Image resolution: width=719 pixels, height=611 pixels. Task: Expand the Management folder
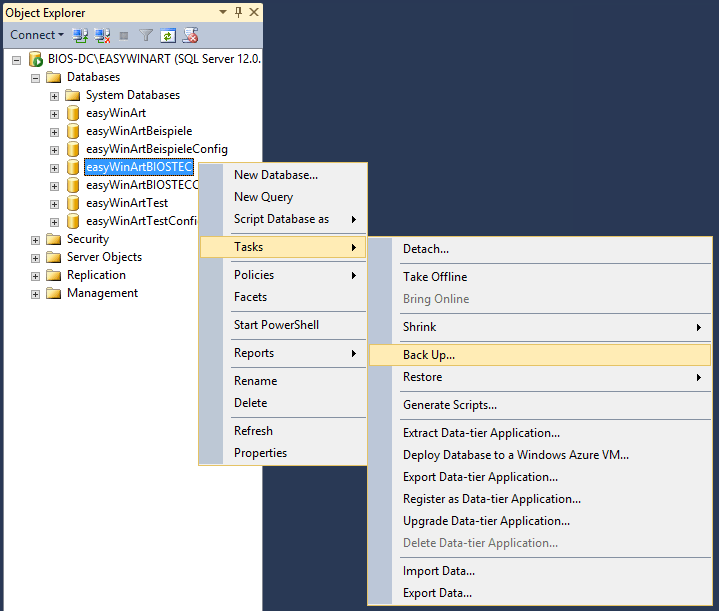pos(35,294)
